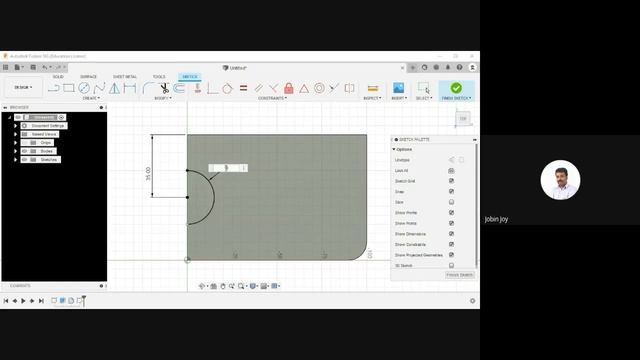
Task: Open the Create dropdown menu
Action: pos(91,98)
